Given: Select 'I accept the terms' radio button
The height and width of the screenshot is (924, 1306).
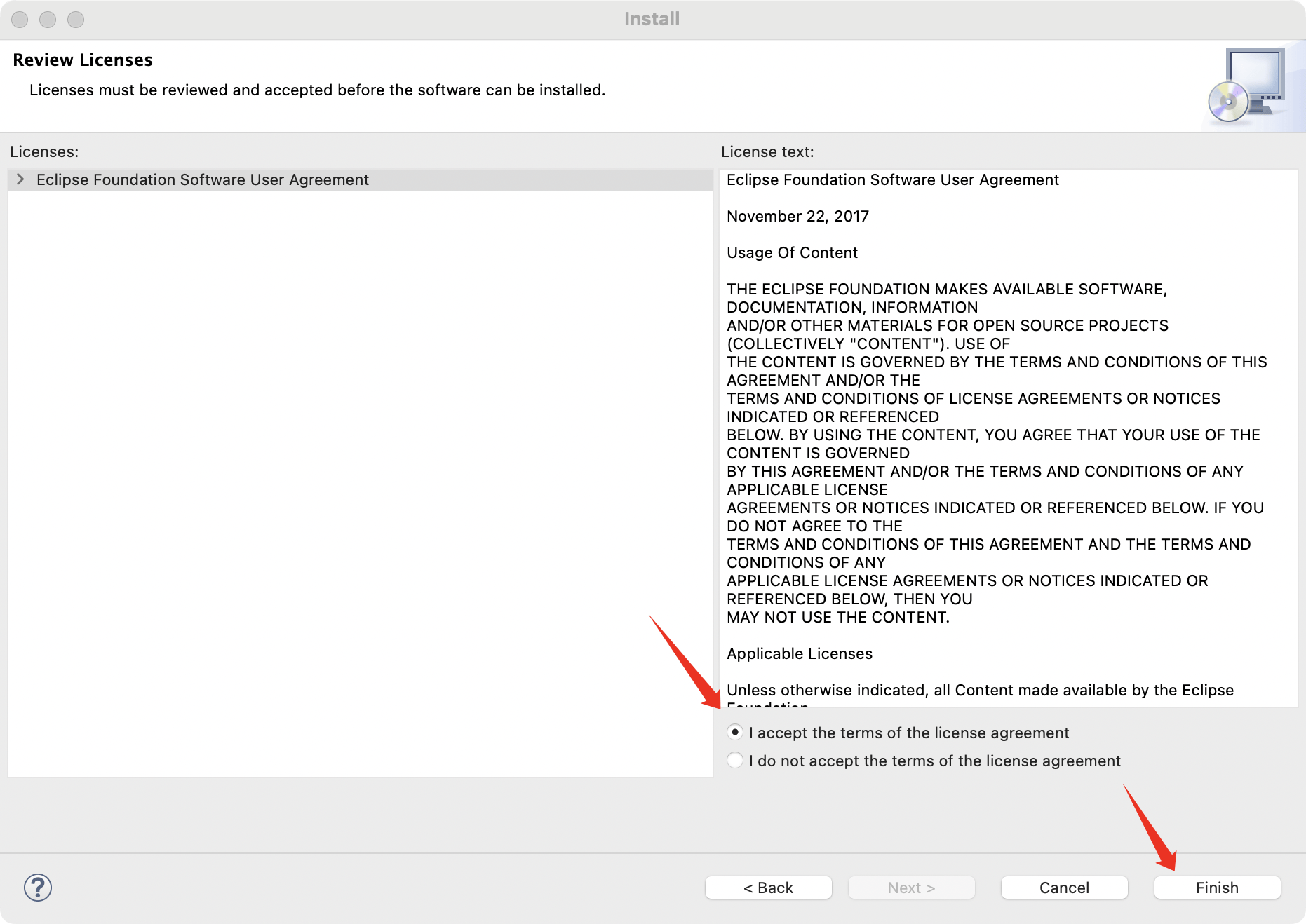Looking at the screenshot, I should pyautogui.click(x=734, y=733).
